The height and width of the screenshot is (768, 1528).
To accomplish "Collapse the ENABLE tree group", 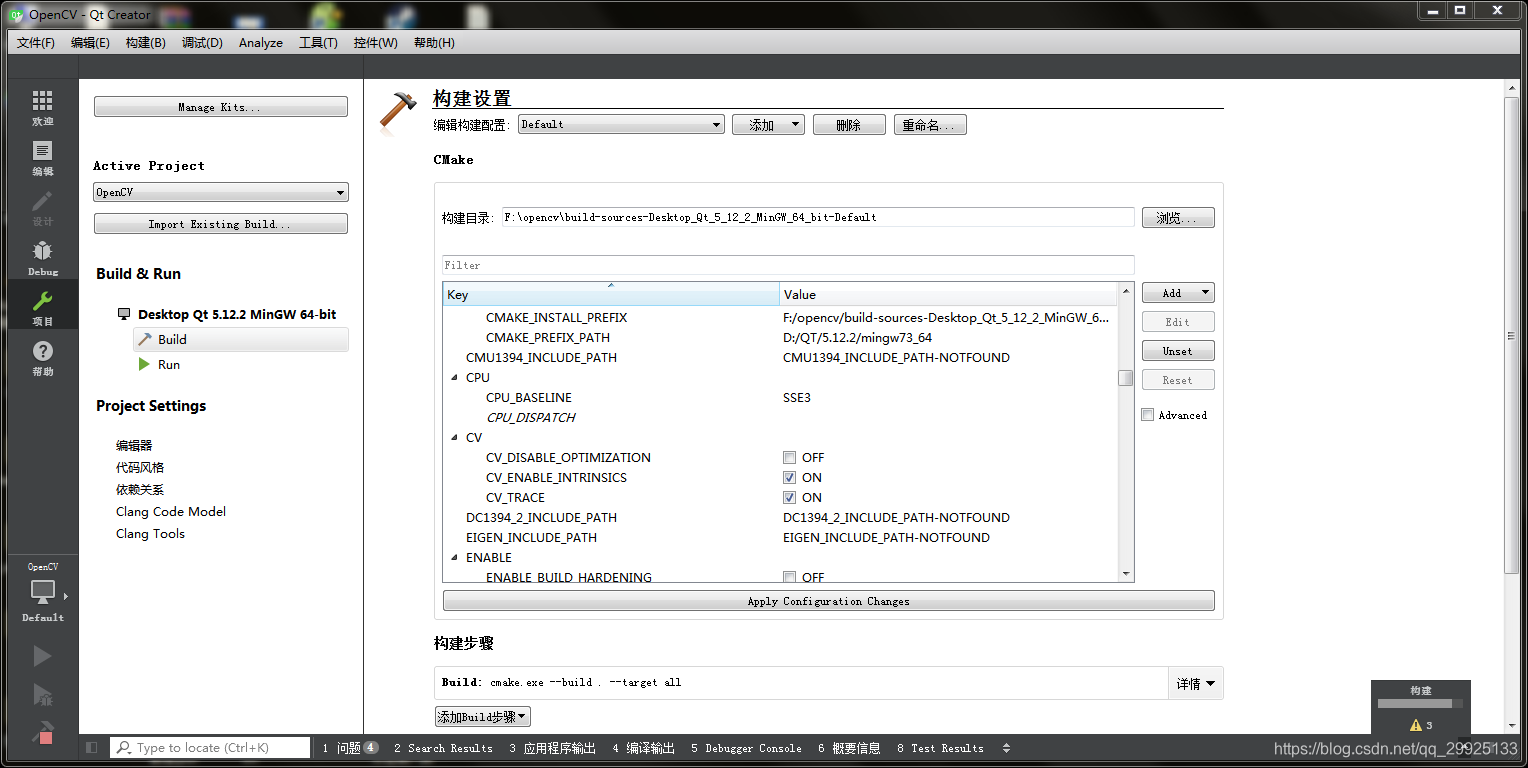I will pyautogui.click(x=454, y=558).
